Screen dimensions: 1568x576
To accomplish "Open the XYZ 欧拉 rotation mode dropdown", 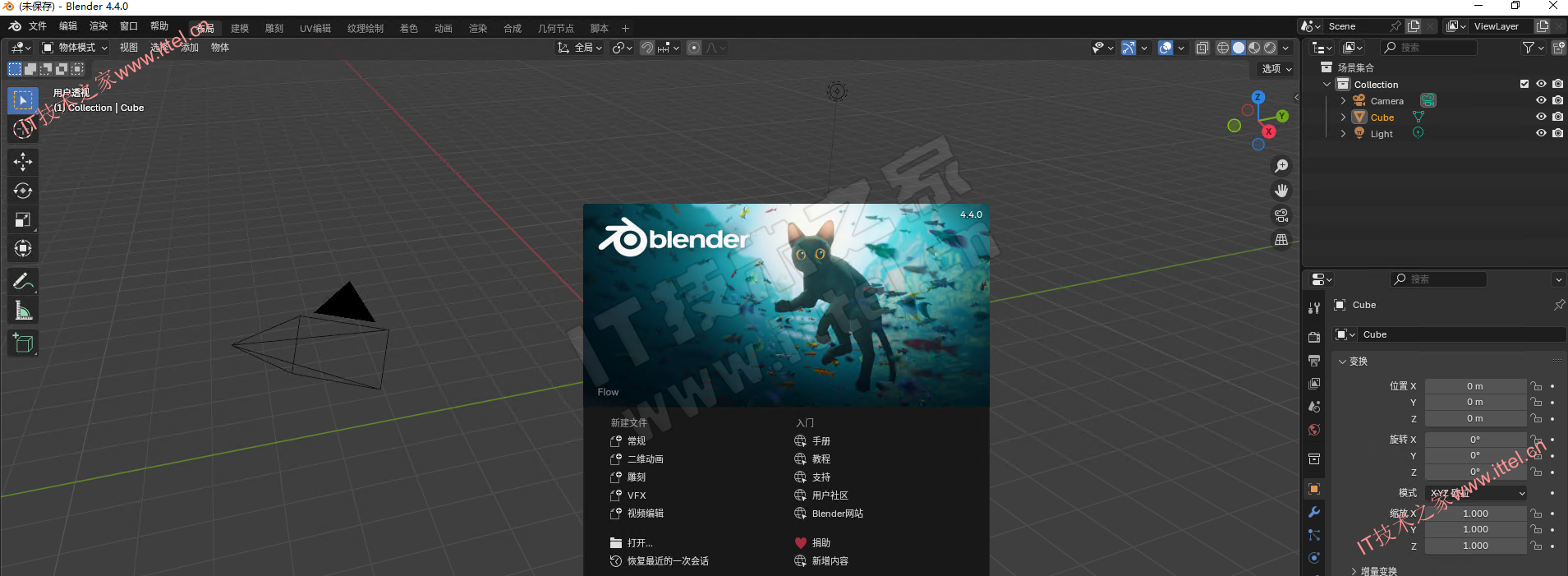I will 1476,493.
